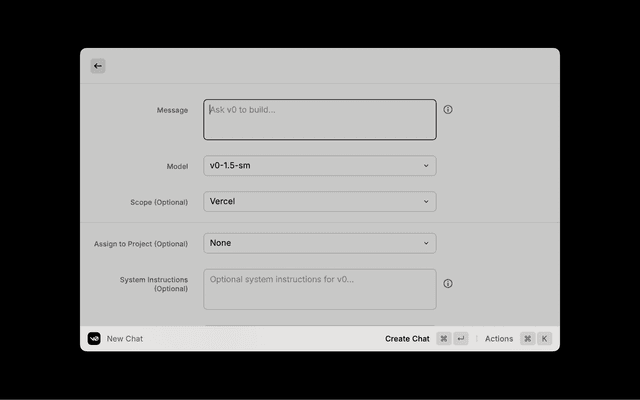
Task: Focus the System Instructions text area
Action: pos(319,289)
